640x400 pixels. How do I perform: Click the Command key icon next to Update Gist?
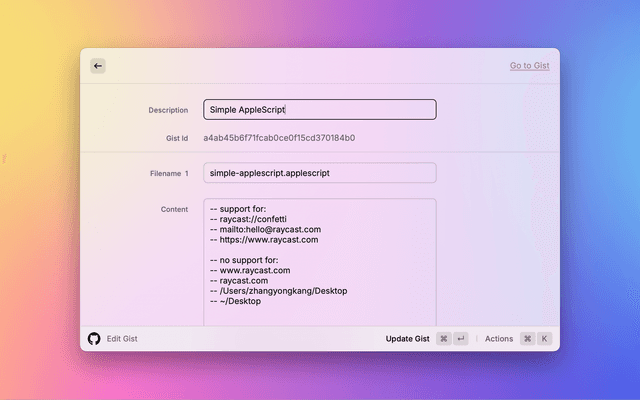(x=443, y=339)
